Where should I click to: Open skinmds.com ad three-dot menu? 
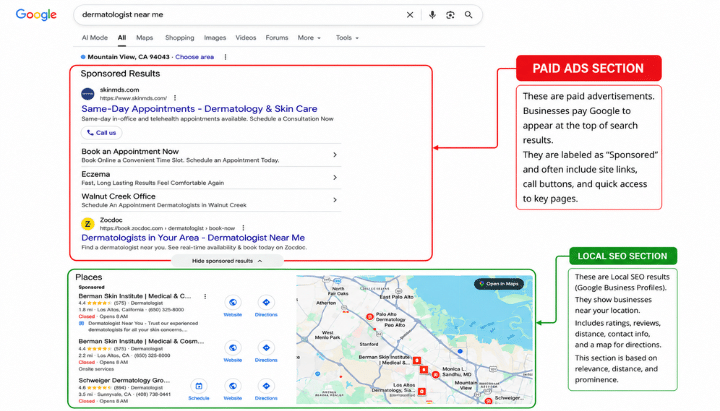tap(175, 98)
